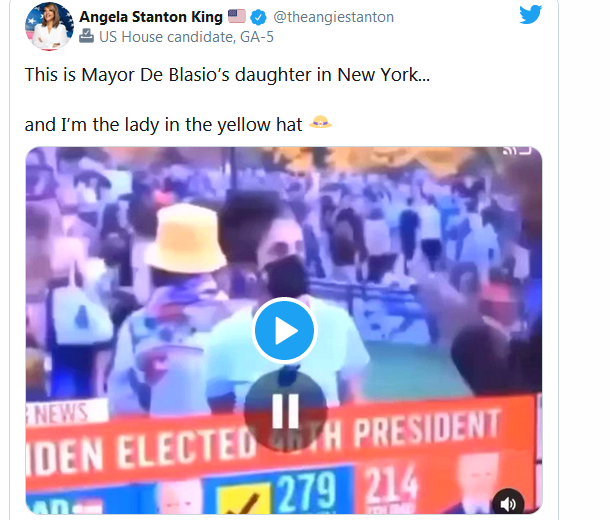Image resolution: width=610 pixels, height=520 pixels.
Task: Click the blue verified checkmark badge
Action: click(258, 17)
